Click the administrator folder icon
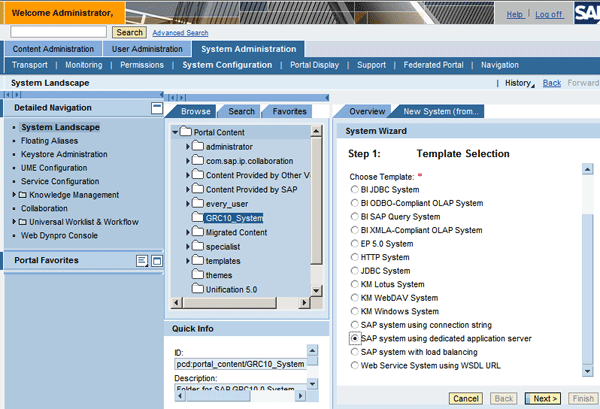This screenshot has height=409, width=600. pos(197,146)
